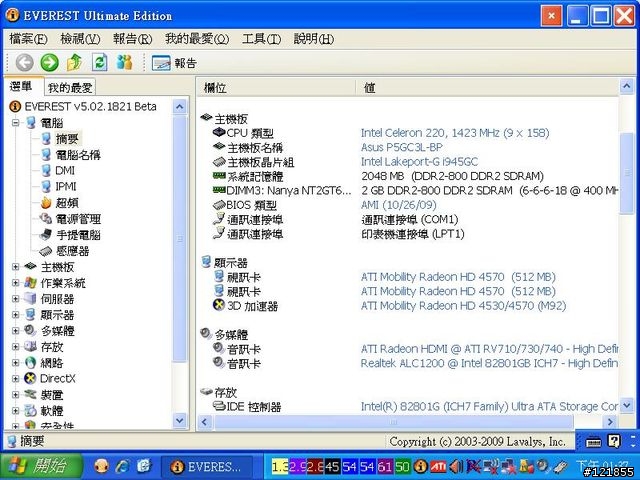This screenshot has height=480, width=640.
Task: Launch Internet Explorer from quick launch
Action: tap(122, 466)
